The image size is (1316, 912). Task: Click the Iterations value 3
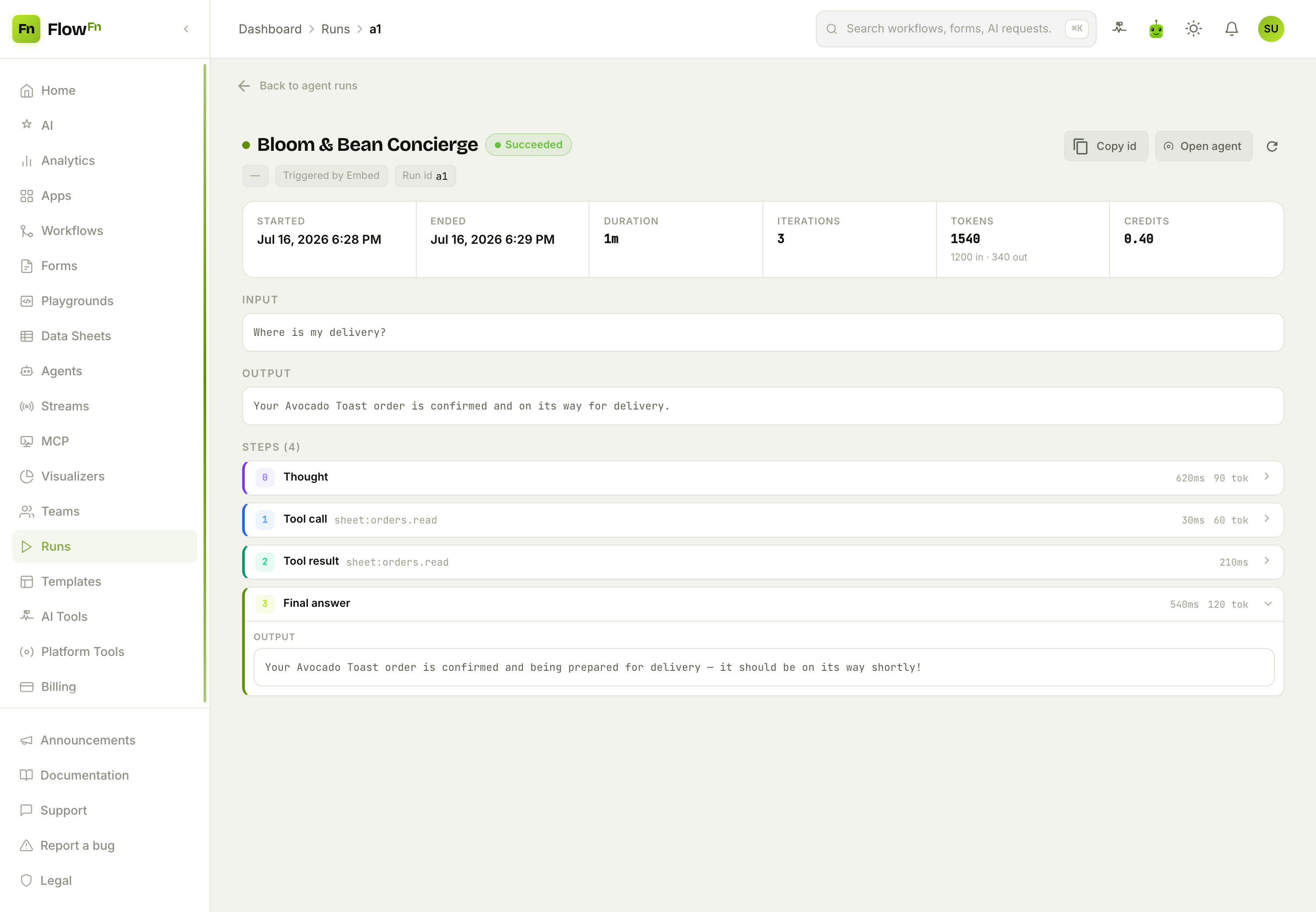pyautogui.click(x=780, y=239)
